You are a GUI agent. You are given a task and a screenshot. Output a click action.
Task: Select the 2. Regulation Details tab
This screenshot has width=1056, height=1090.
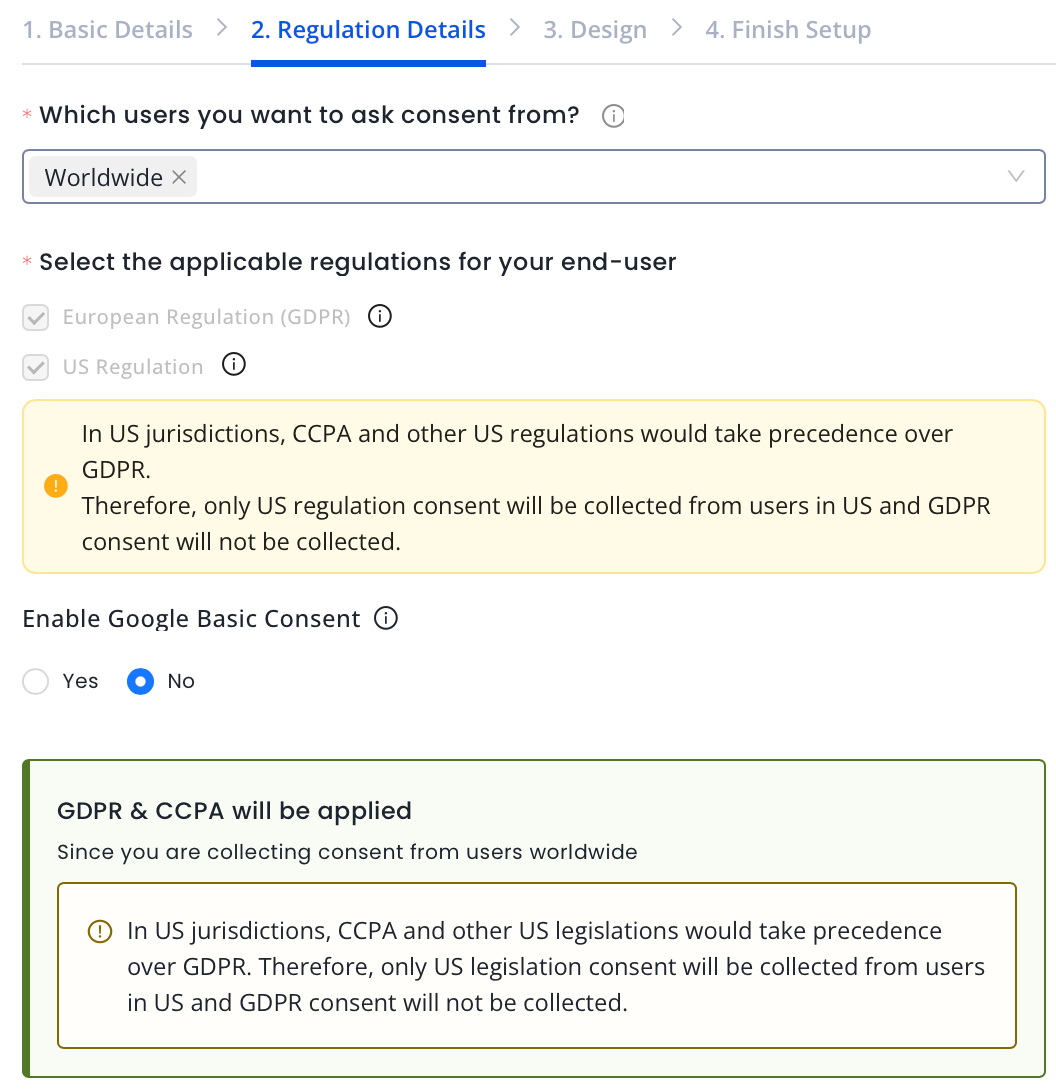click(x=368, y=30)
